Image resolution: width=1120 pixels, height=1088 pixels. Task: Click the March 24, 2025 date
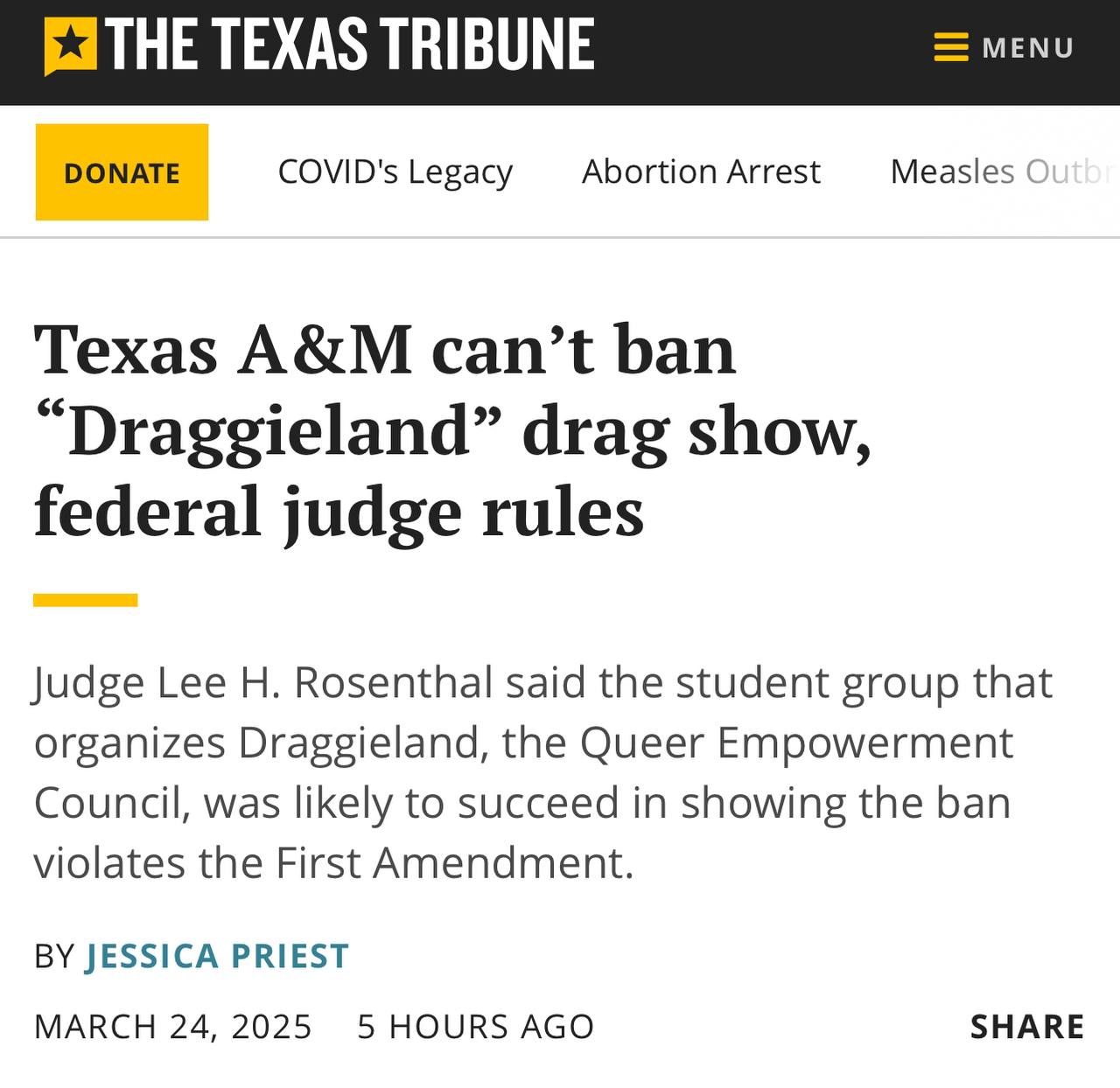pyautogui.click(x=172, y=1027)
